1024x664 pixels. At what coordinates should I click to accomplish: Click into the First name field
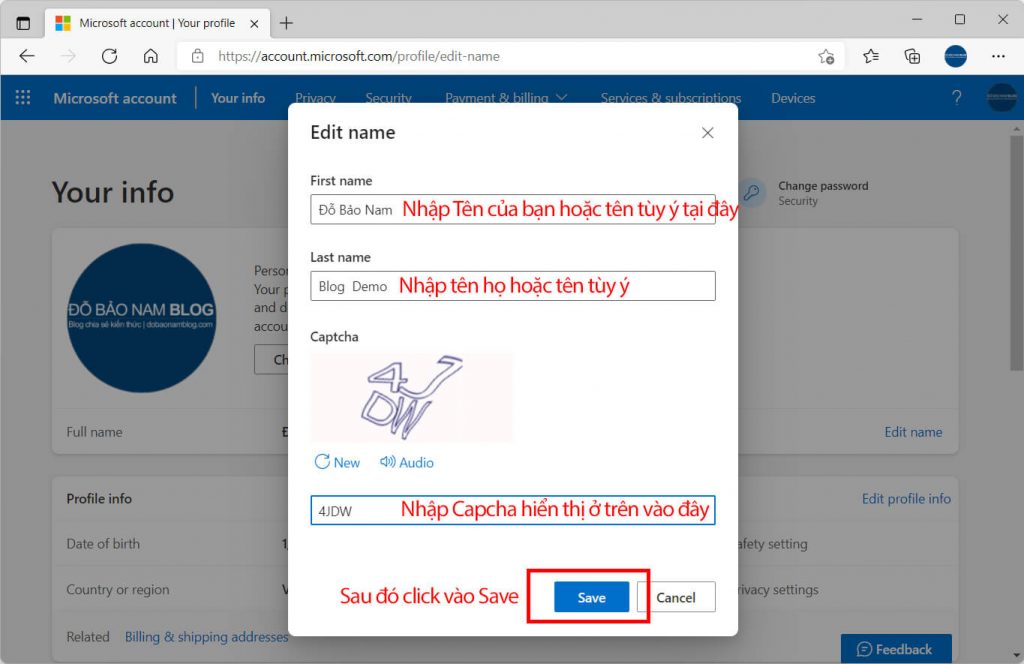513,209
